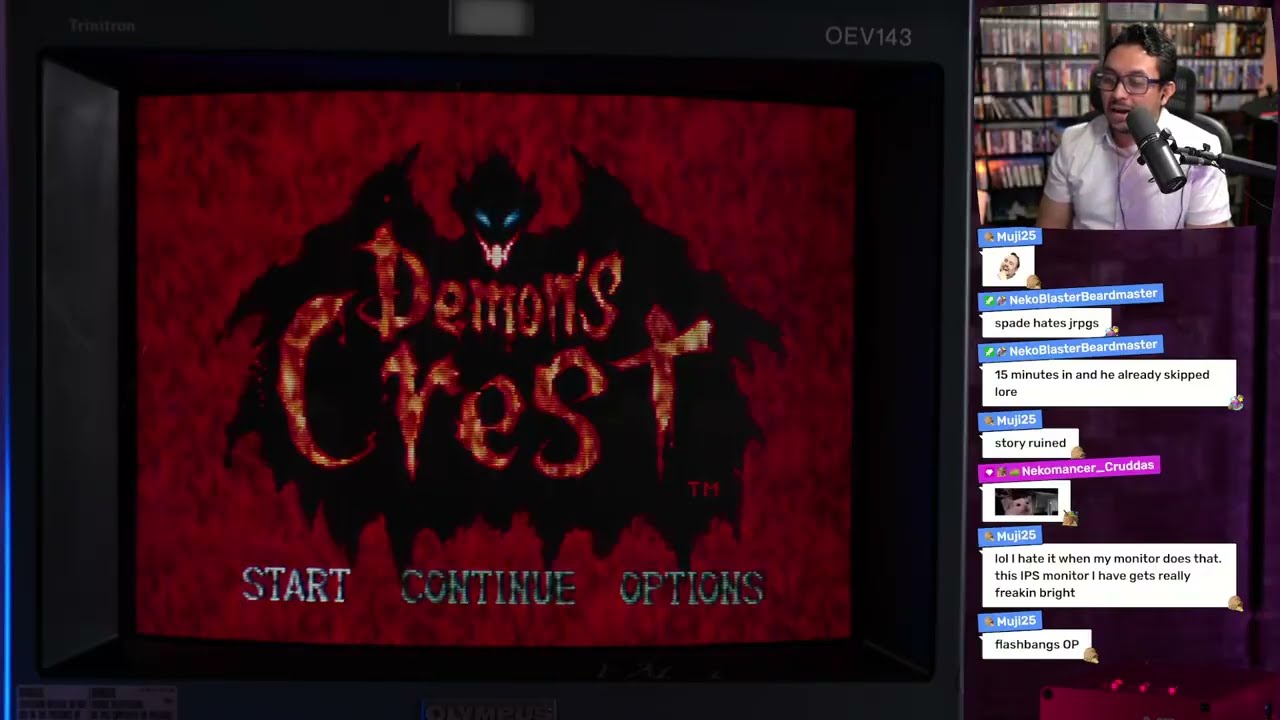Screen dimensions: 1280x720
Task: Click the demon's glowing blue eyes
Action: [x=498, y=218]
